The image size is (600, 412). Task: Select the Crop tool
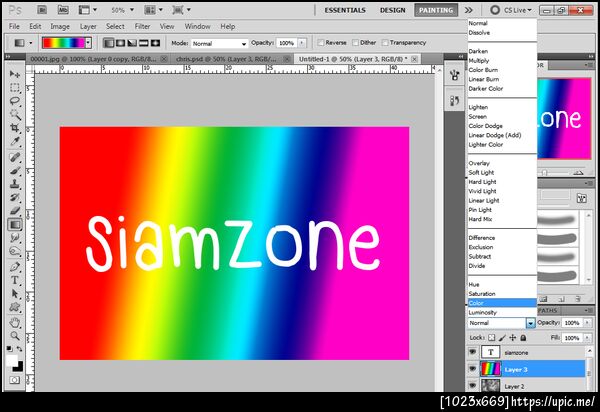tap(15, 128)
